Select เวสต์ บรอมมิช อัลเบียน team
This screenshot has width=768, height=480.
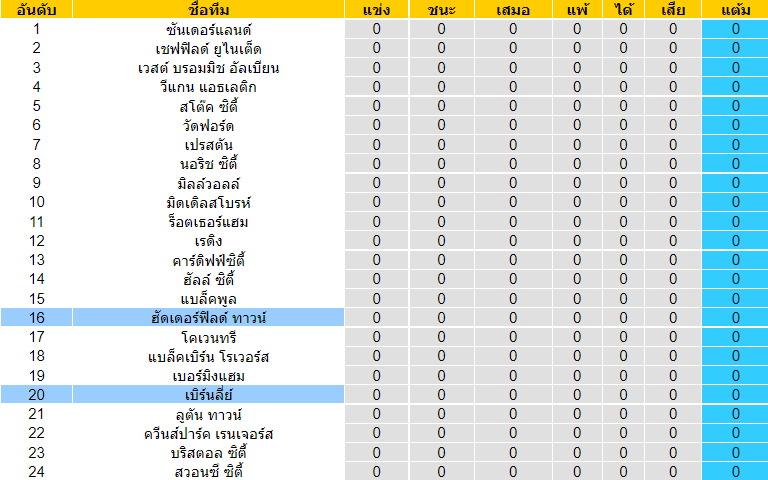tap(208, 68)
